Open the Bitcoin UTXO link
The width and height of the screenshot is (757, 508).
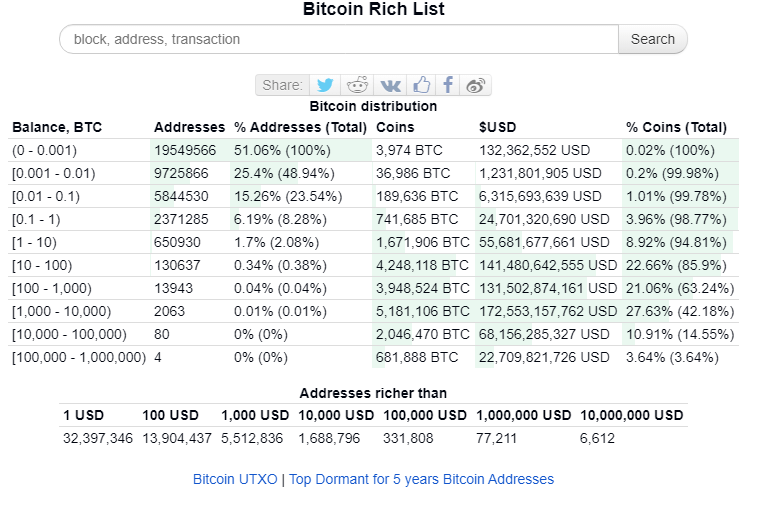pyautogui.click(x=235, y=479)
